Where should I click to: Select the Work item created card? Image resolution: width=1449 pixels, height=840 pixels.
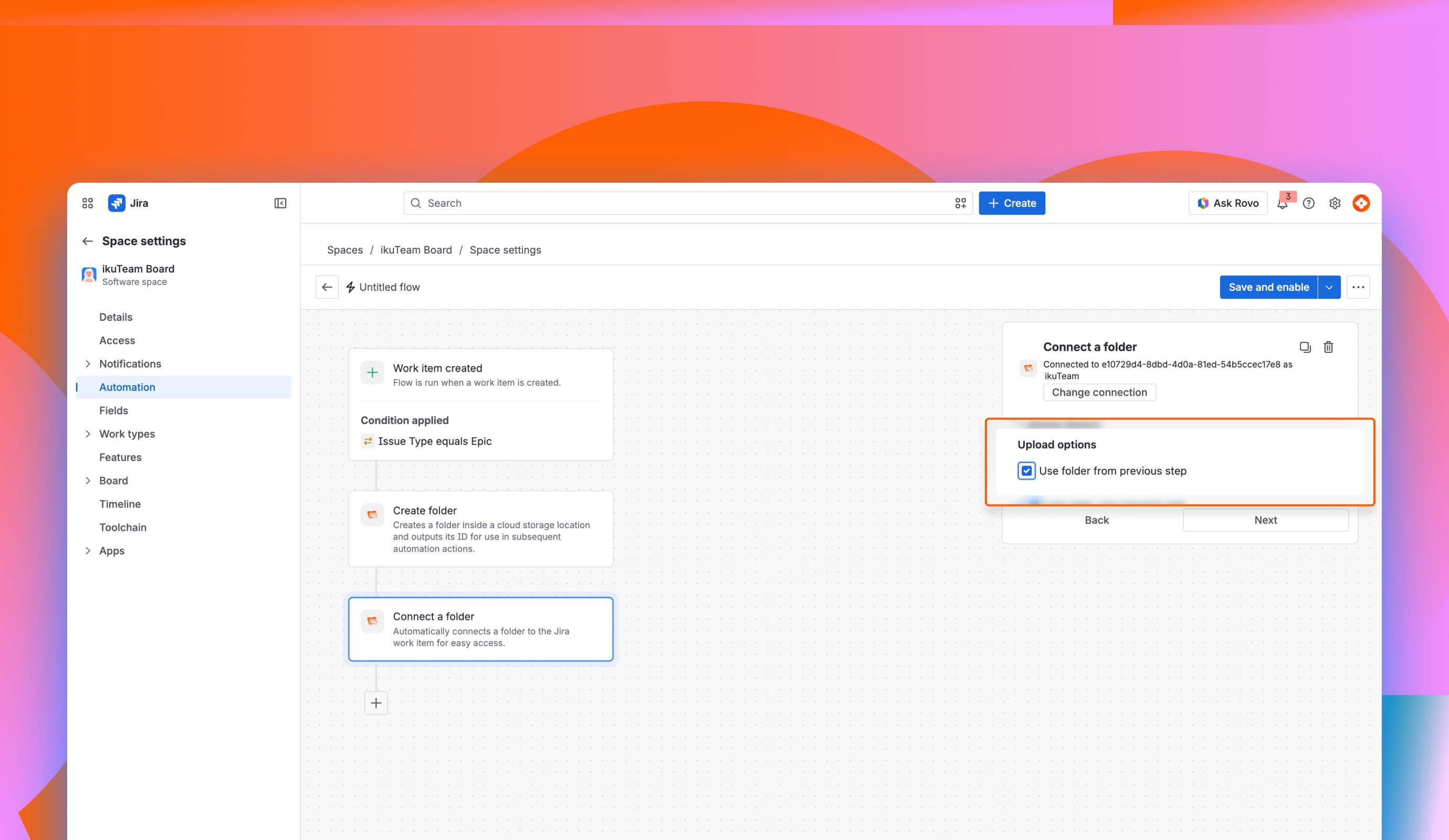click(x=481, y=404)
